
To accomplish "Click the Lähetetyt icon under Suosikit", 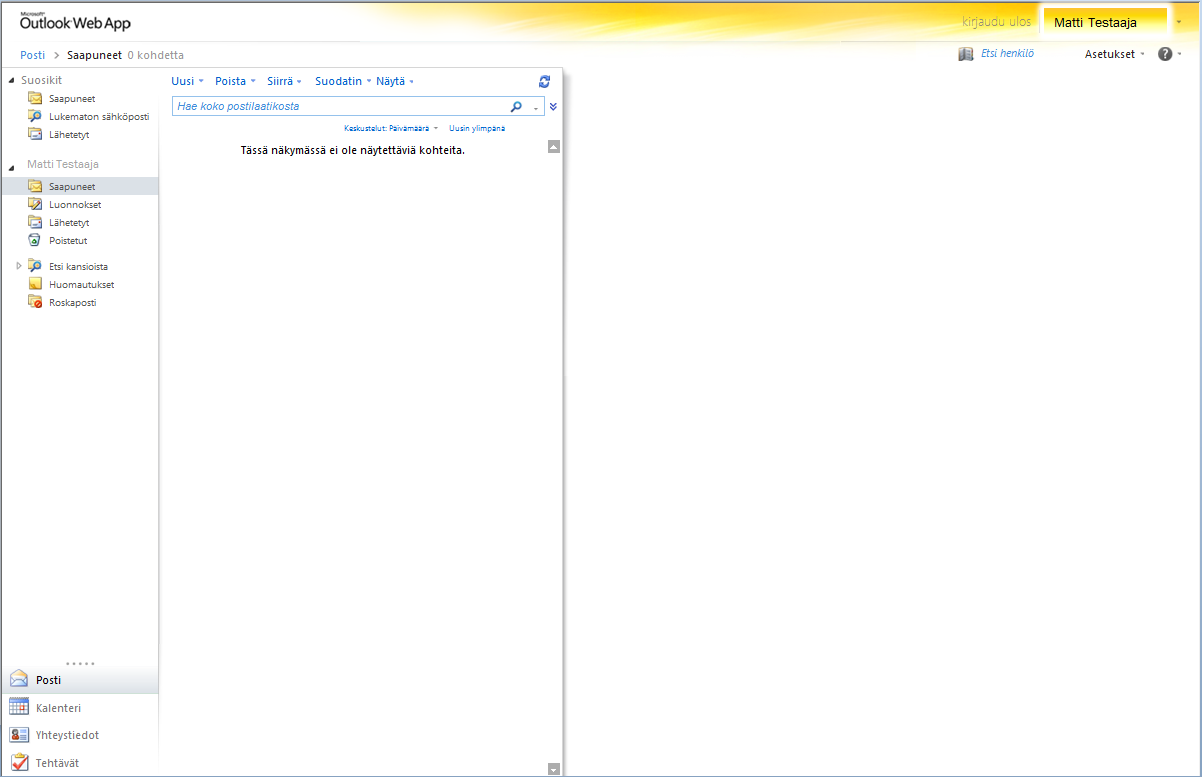I will coord(35,134).
